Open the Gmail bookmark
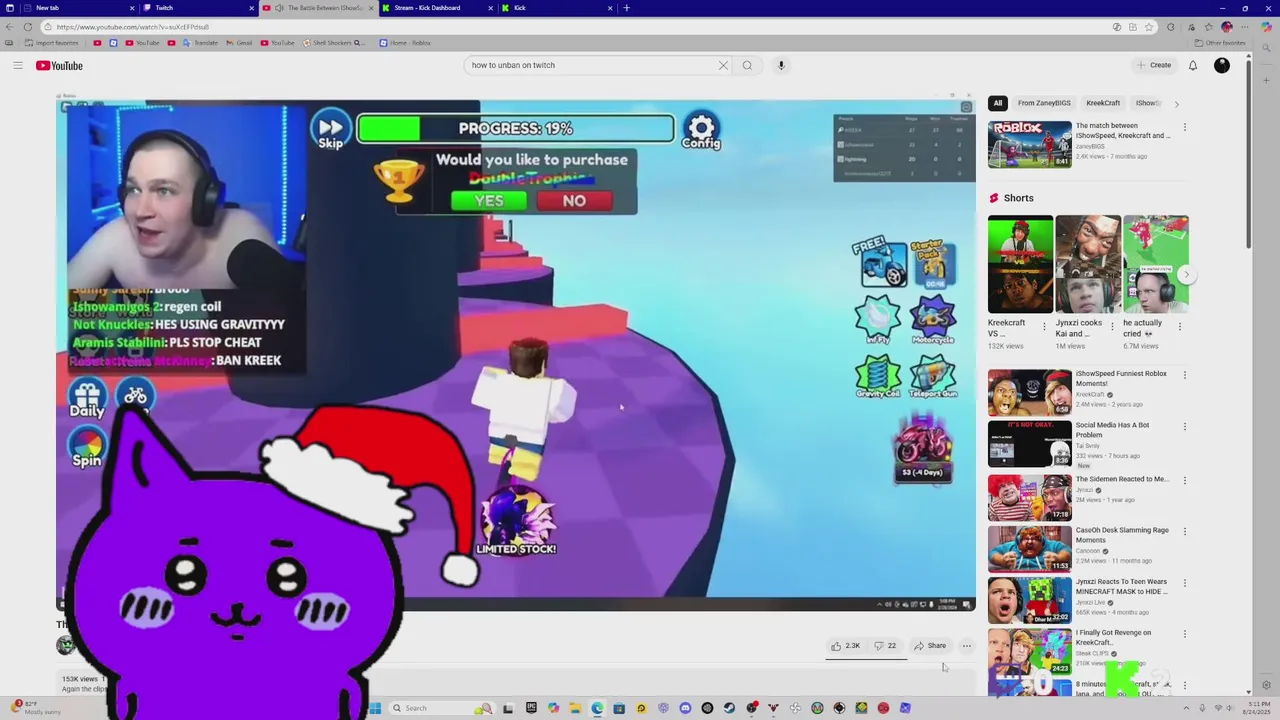The width and height of the screenshot is (1280, 720). (240, 43)
